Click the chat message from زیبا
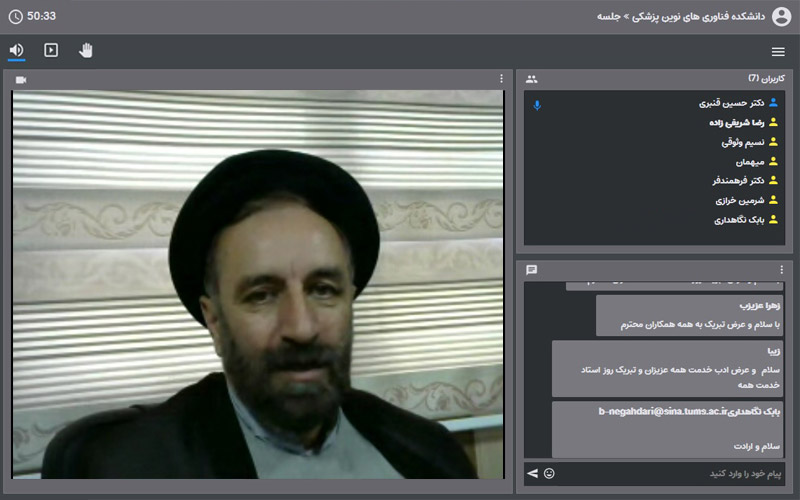The height and width of the screenshot is (500, 800). 667,368
